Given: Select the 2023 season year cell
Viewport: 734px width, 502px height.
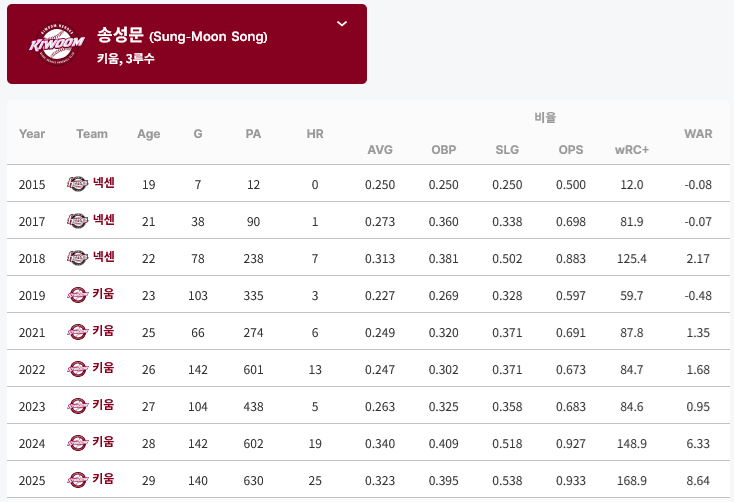Looking at the screenshot, I should coord(32,406).
